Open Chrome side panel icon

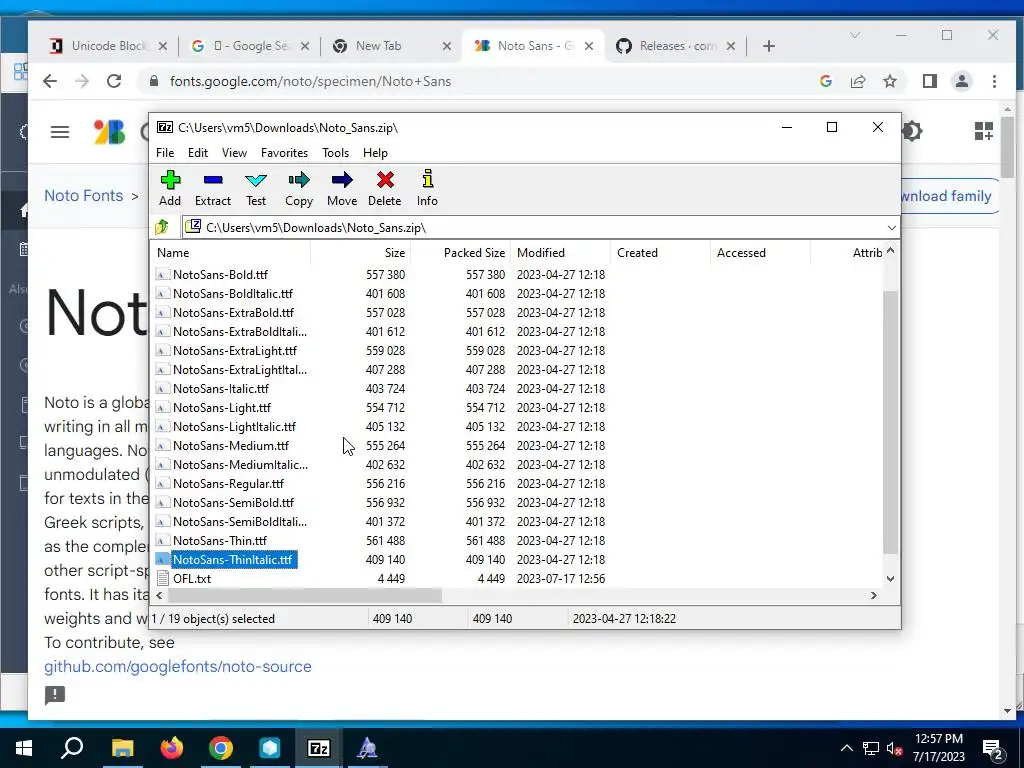tap(929, 81)
